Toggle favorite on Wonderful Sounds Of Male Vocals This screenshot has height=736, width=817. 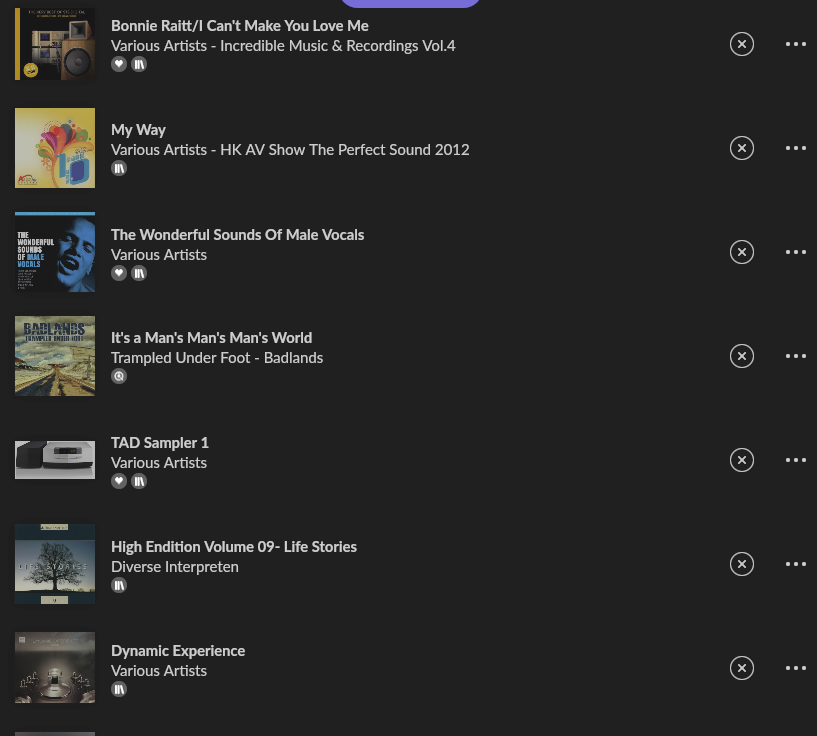pos(119,273)
